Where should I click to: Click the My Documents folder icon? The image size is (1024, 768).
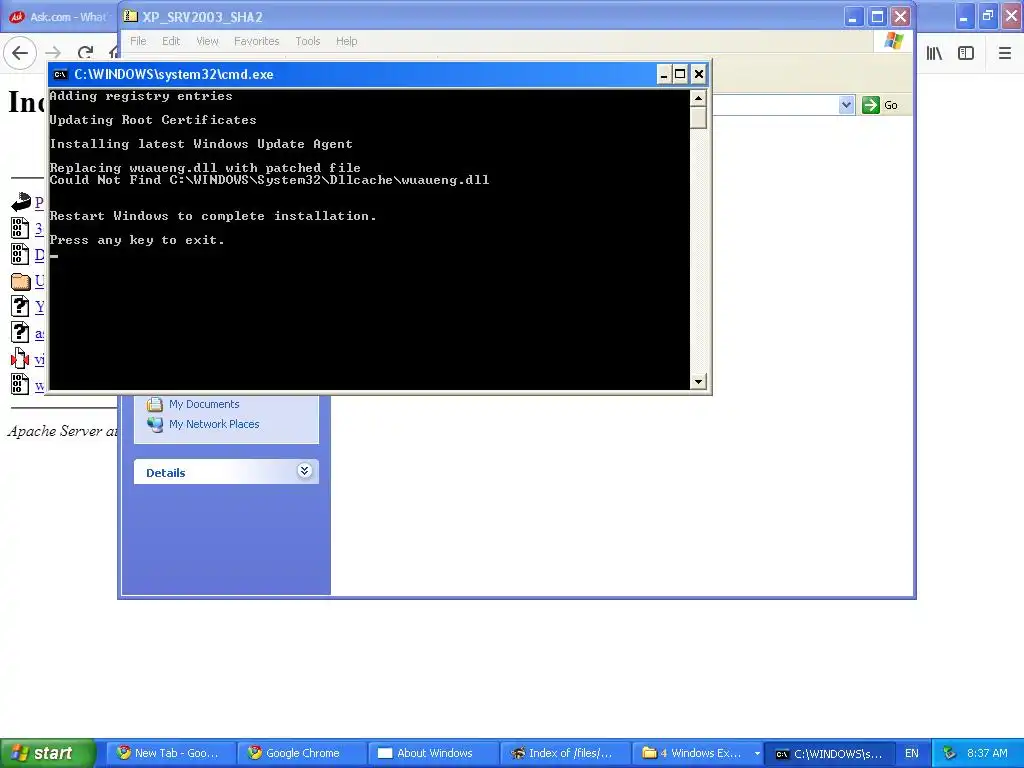[155, 404]
